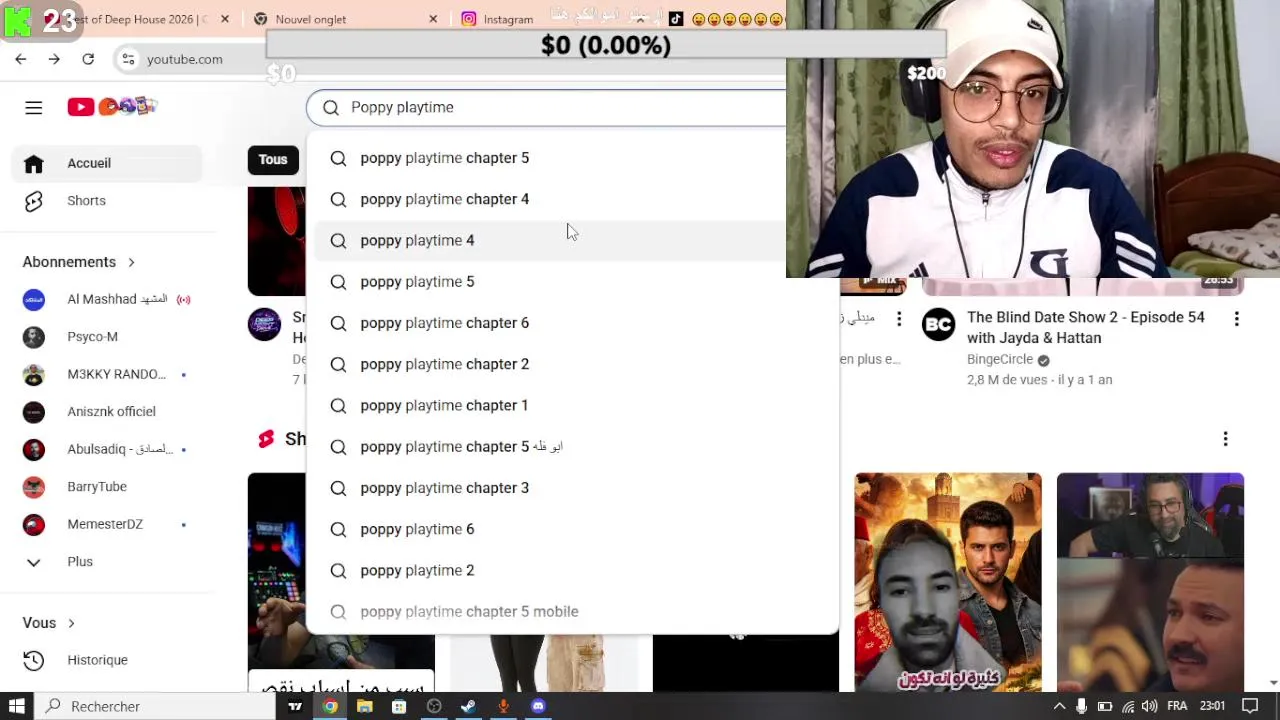
Task: Click the page vertical scrollbar down arrow
Action: coord(1273,684)
